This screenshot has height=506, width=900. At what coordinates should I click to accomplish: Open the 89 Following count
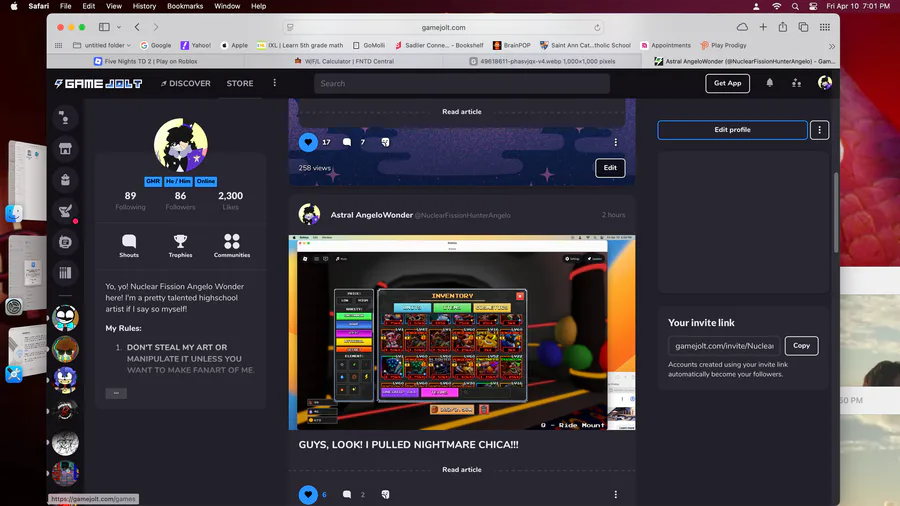(x=130, y=201)
